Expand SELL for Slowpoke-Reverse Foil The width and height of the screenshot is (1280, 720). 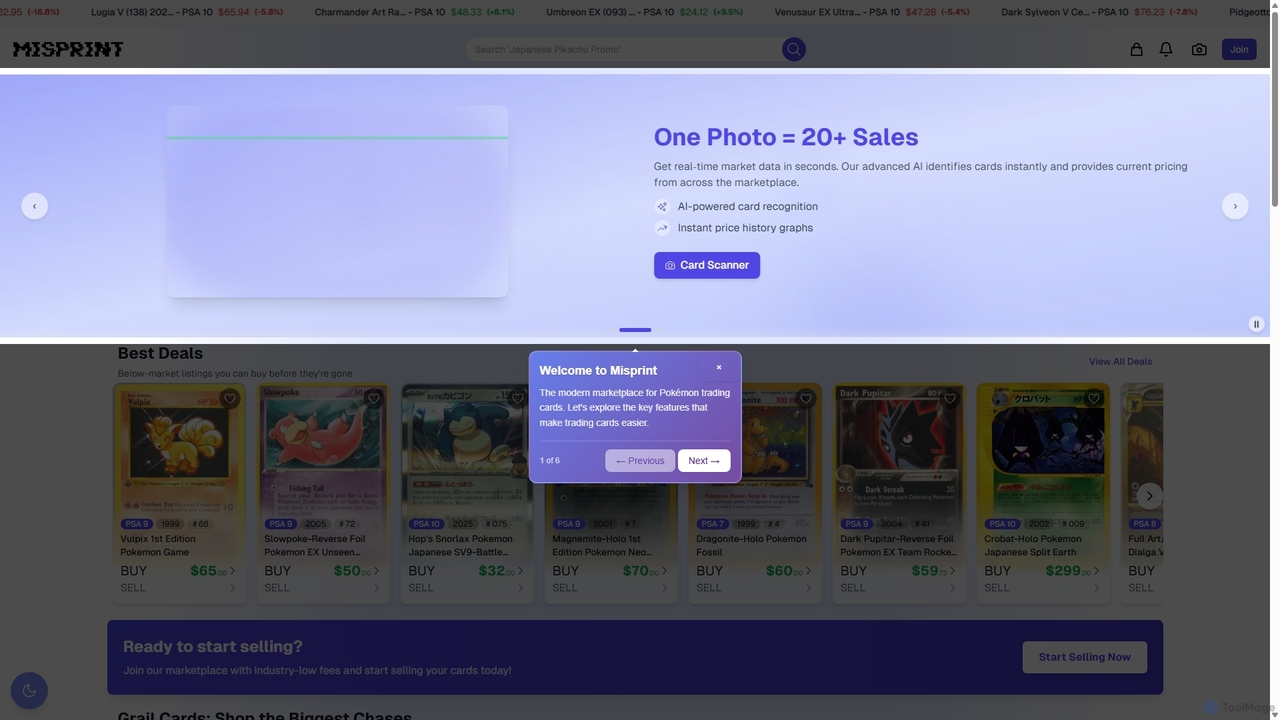[322, 588]
